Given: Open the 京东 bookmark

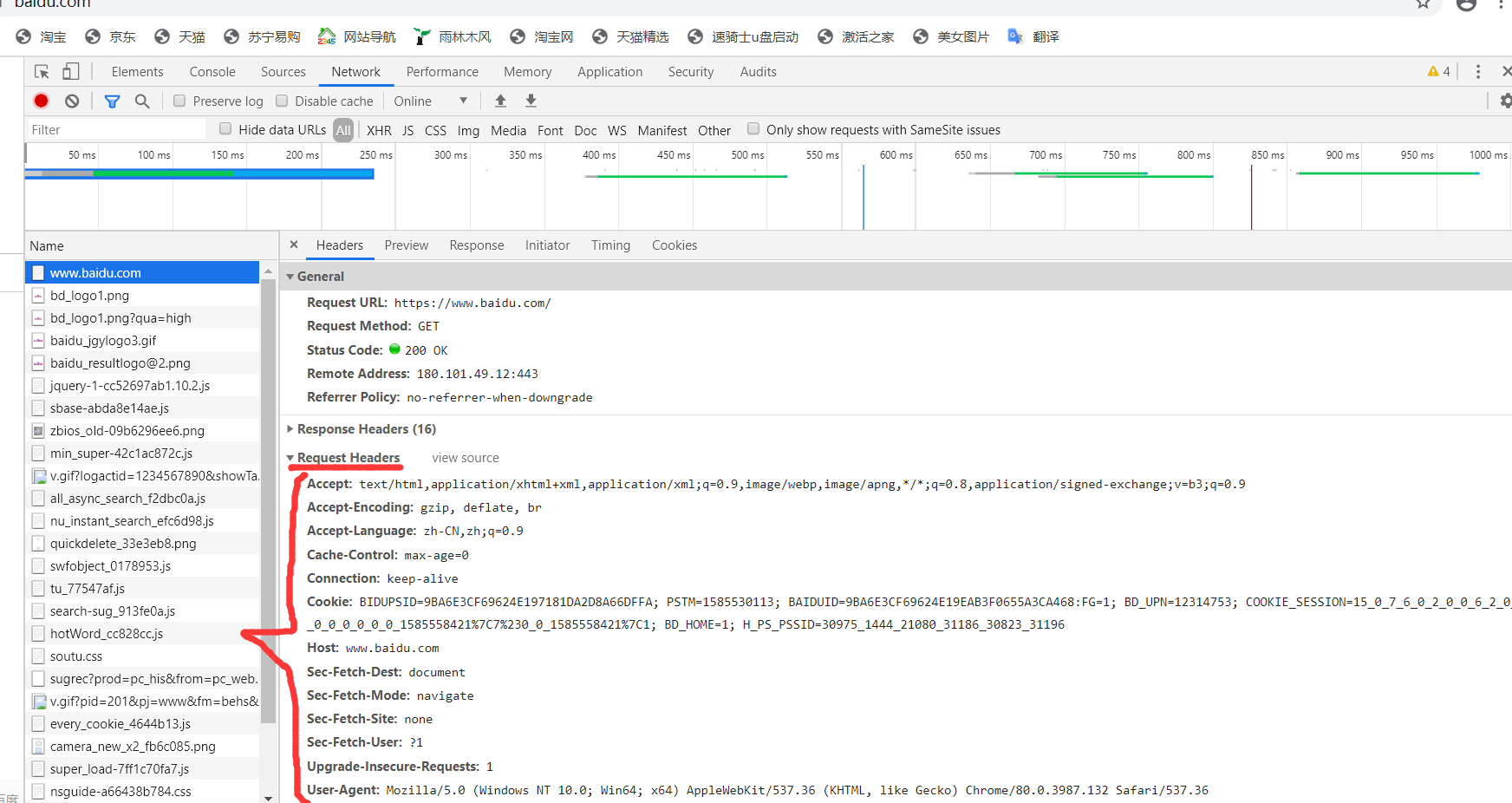Looking at the screenshot, I should (110, 36).
